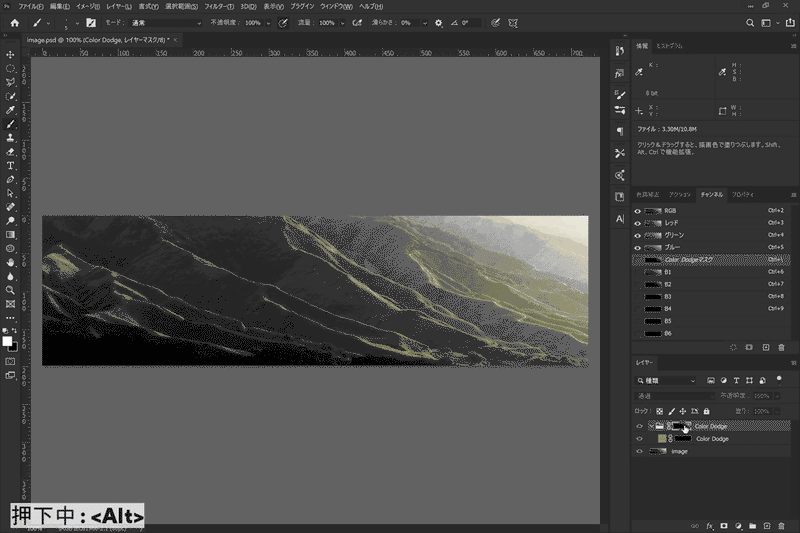The height and width of the screenshot is (533, 800).
Task: Select the Polygonal Lasso tool
Action: click(10, 82)
